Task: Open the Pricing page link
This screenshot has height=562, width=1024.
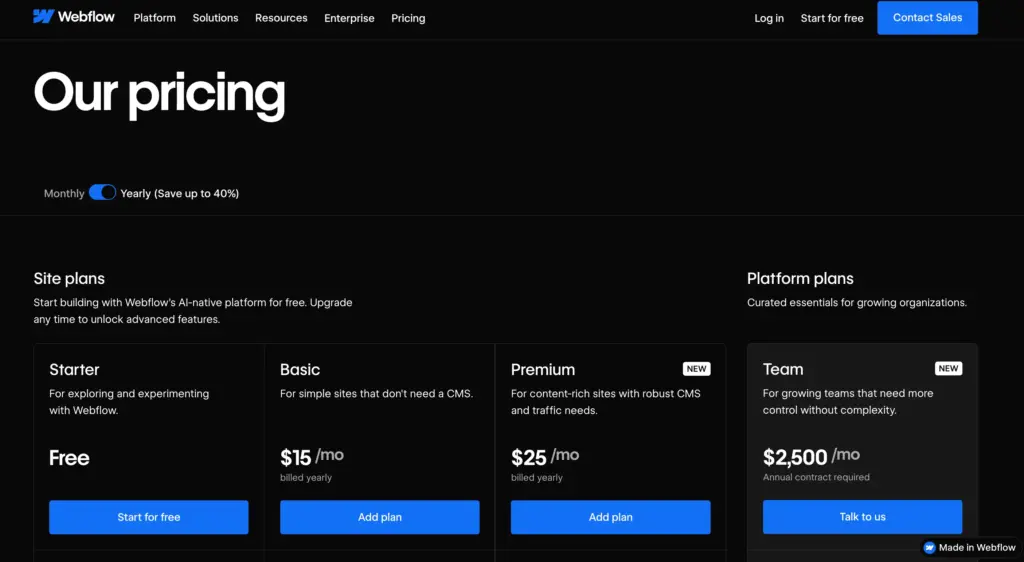Action: pyautogui.click(x=408, y=18)
